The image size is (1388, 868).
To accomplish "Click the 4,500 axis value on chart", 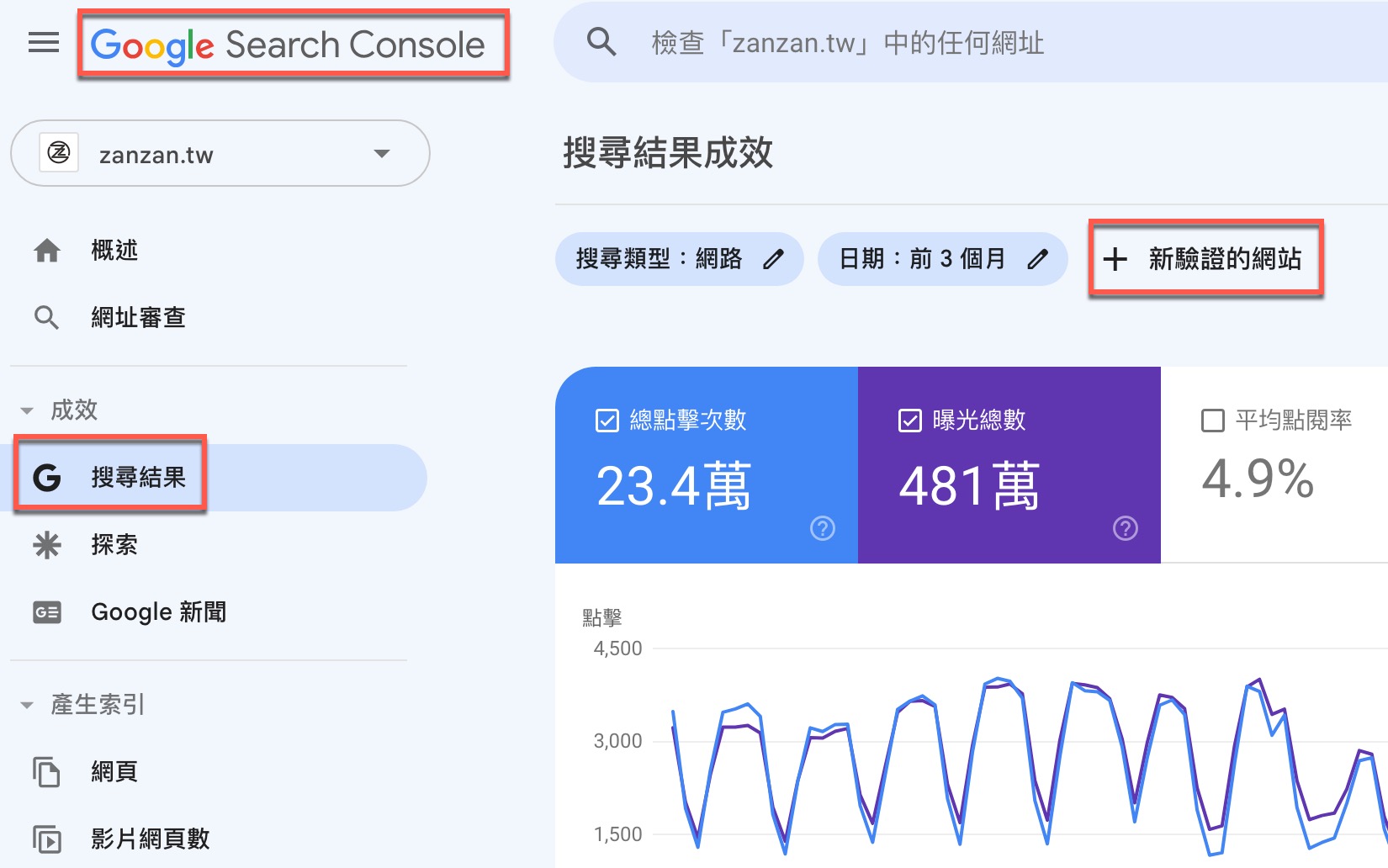I will coord(617,648).
